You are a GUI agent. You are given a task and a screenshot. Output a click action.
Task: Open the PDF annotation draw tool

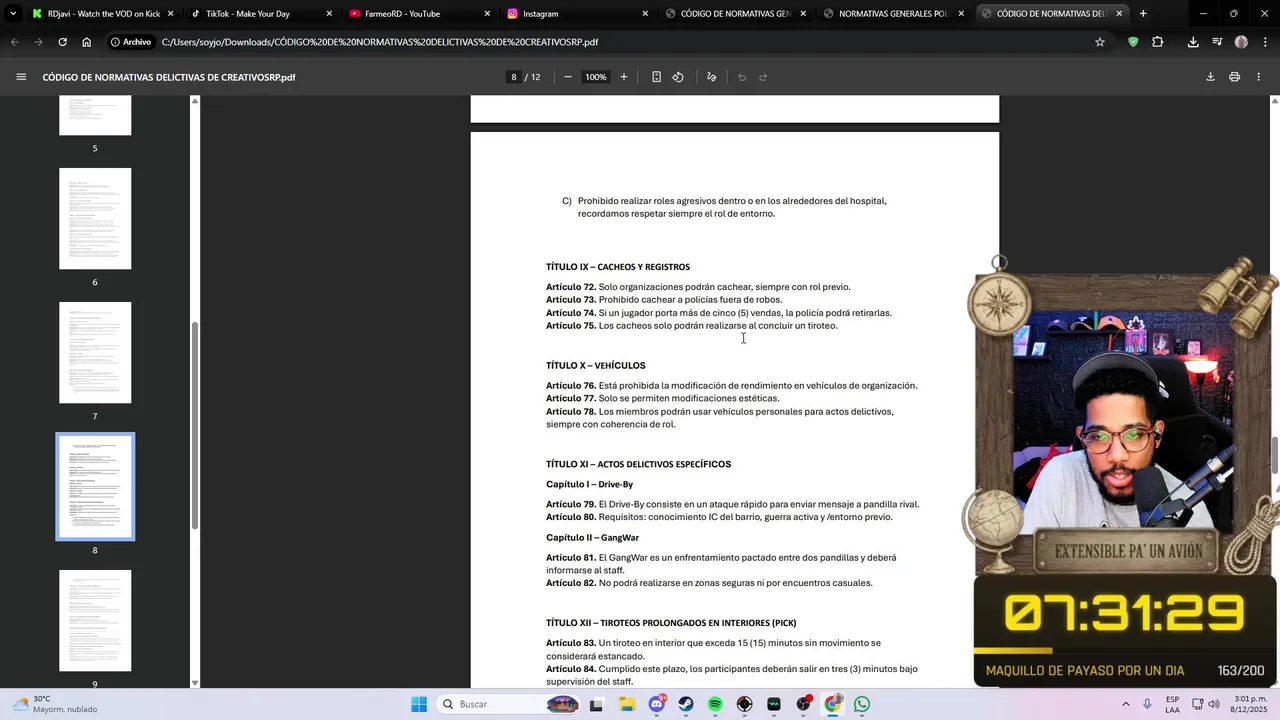(712, 77)
